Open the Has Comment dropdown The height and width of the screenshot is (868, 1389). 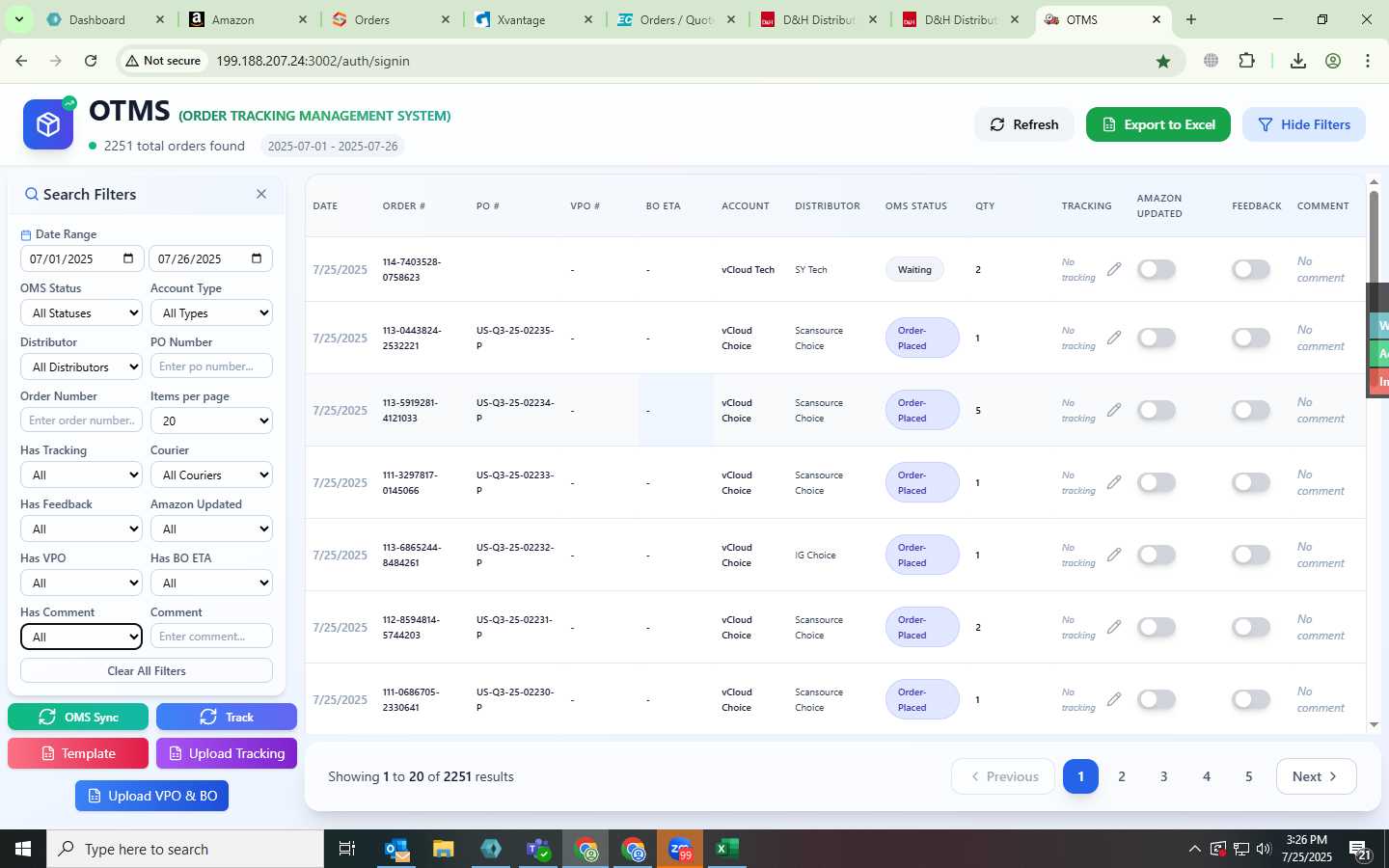81,637
